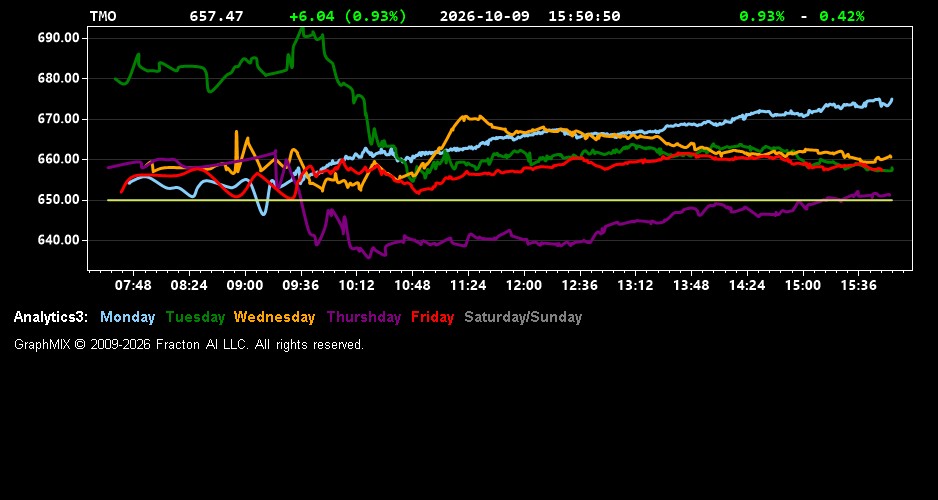Click the 10:48 time axis label
The width and height of the screenshot is (938, 500).
coord(412,285)
